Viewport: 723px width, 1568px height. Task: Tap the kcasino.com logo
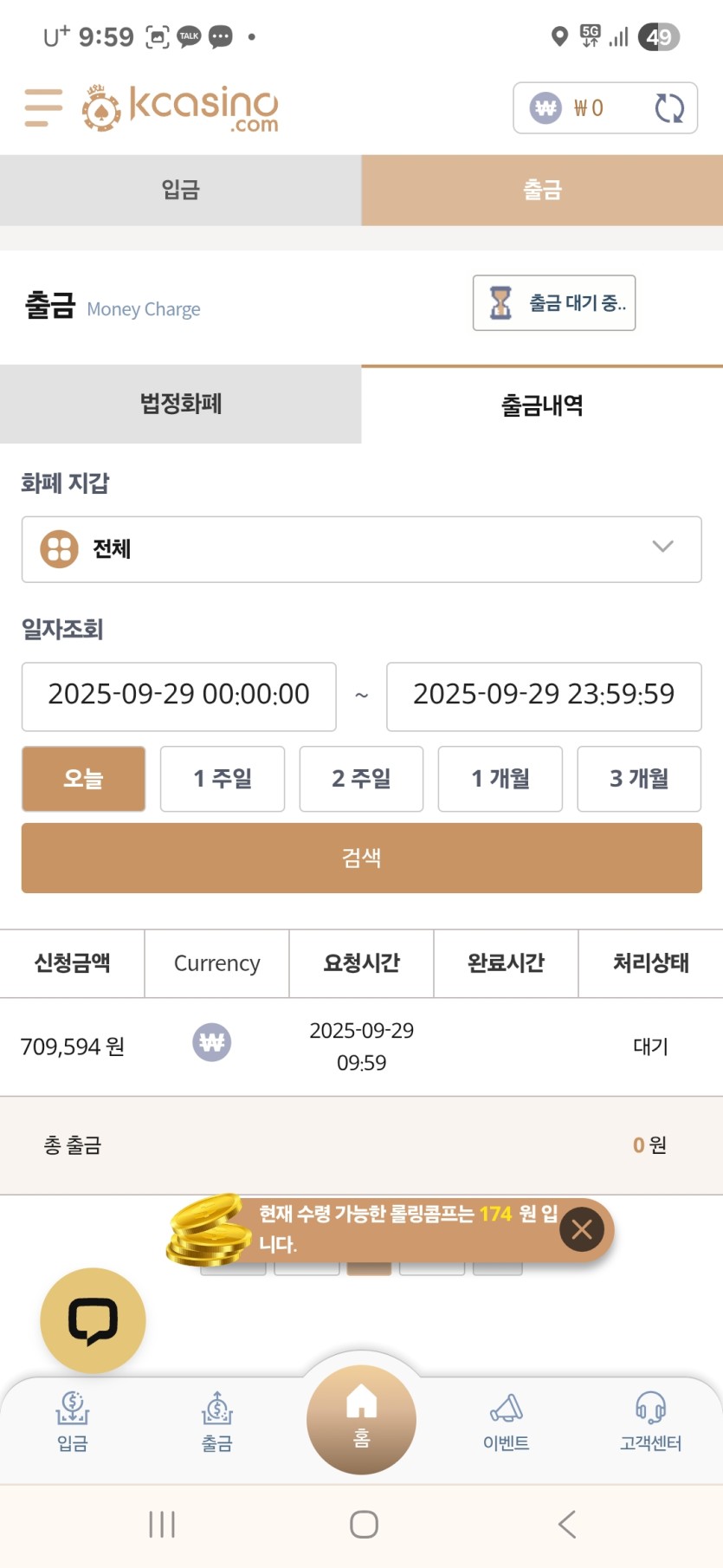click(180, 108)
